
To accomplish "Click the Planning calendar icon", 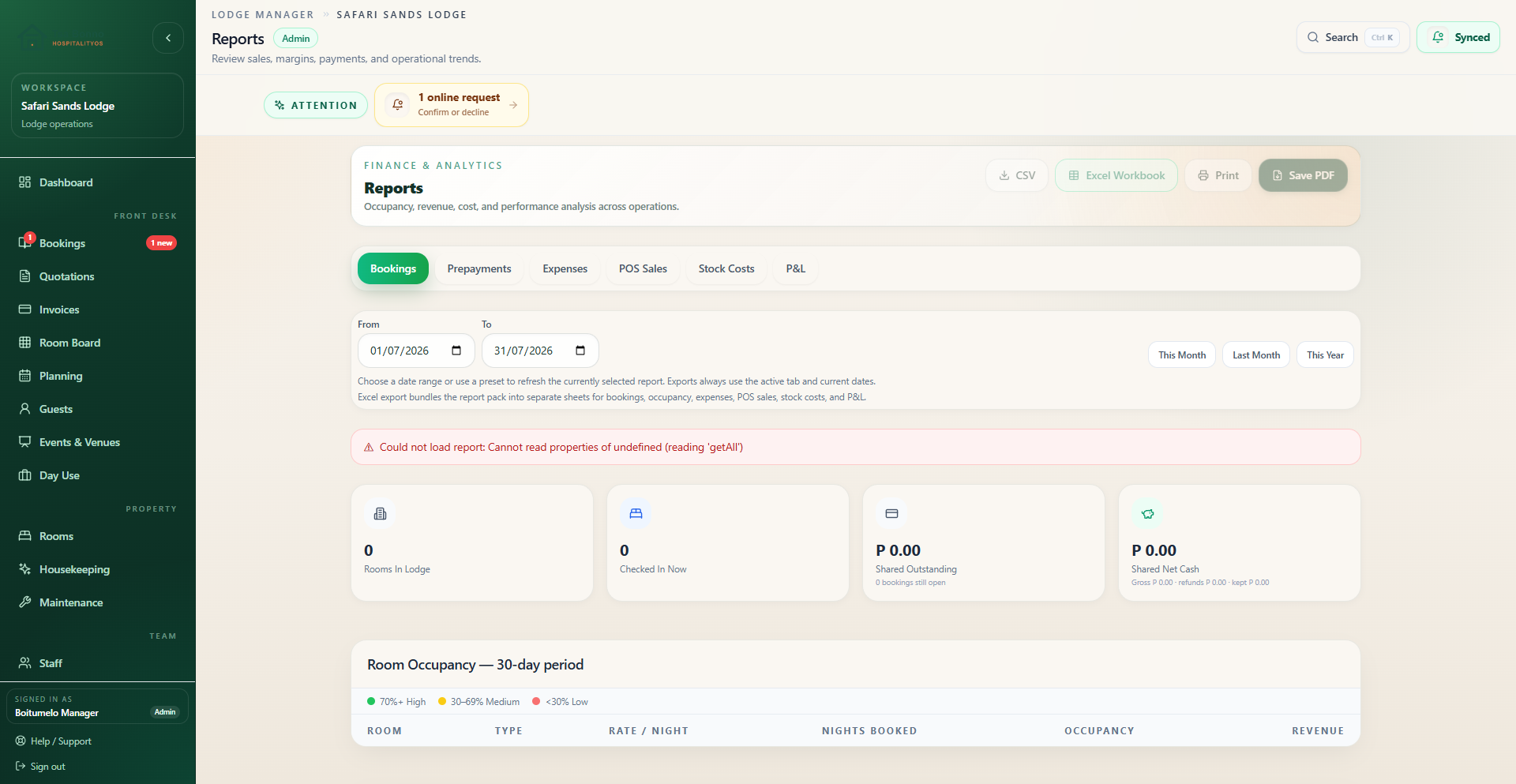I will pos(24,376).
